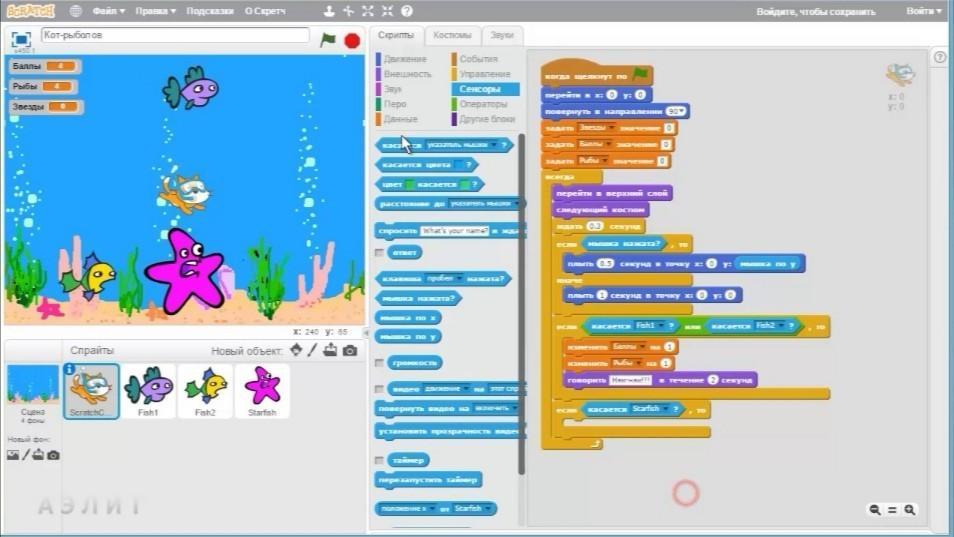
Task: Stop the project with red stop icon
Action: [352, 41]
